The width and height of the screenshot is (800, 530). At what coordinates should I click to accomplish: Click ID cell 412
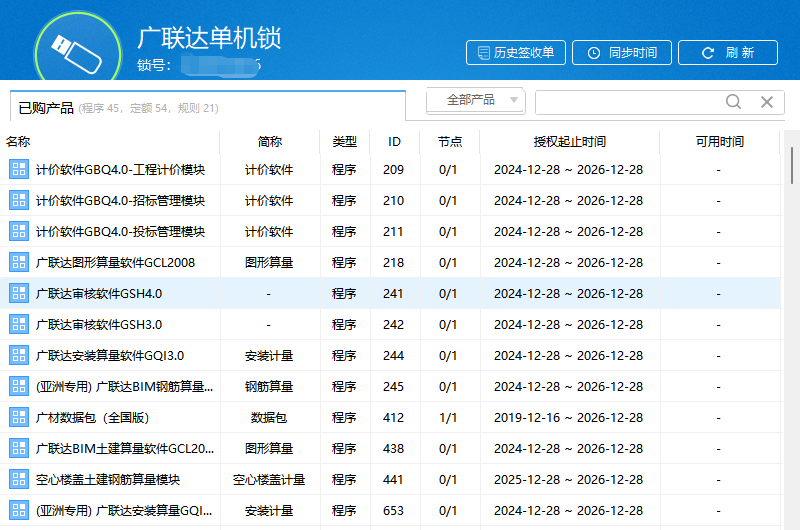pyautogui.click(x=393, y=417)
